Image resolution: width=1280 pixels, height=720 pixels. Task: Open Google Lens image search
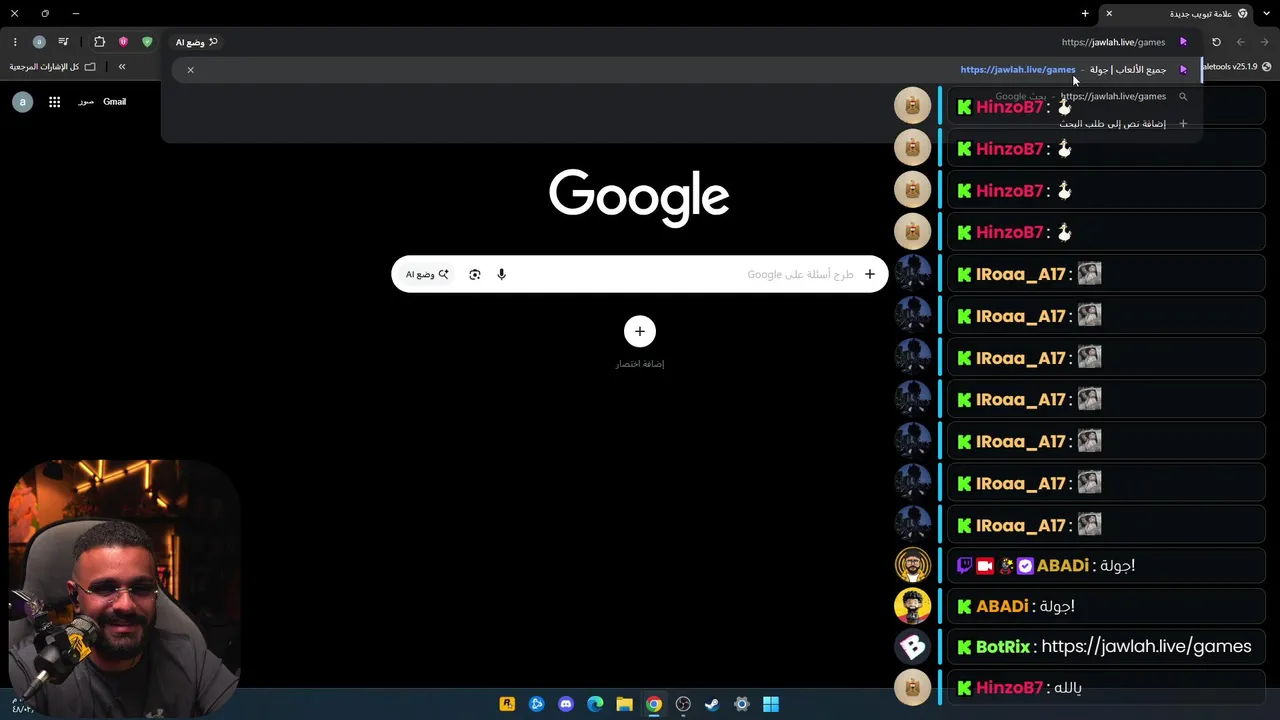pyautogui.click(x=475, y=274)
